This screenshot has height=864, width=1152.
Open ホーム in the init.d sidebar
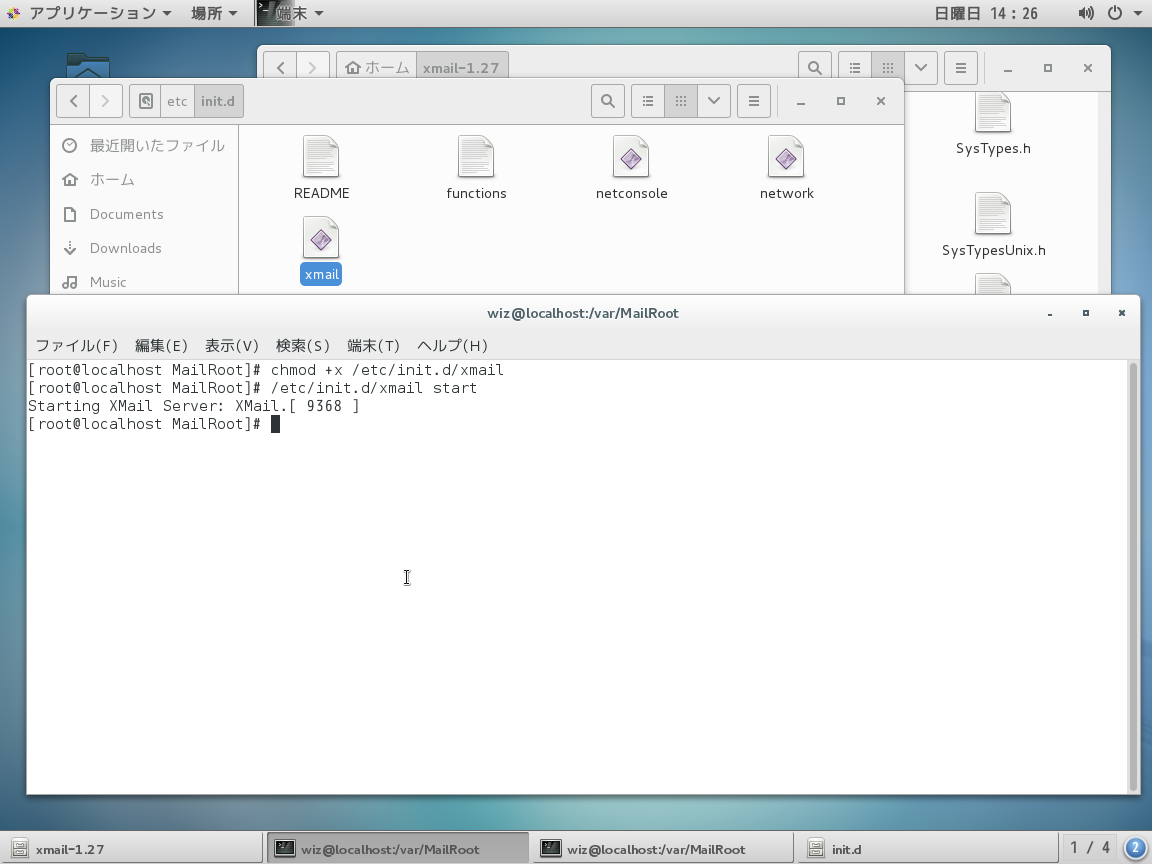(144, 179)
